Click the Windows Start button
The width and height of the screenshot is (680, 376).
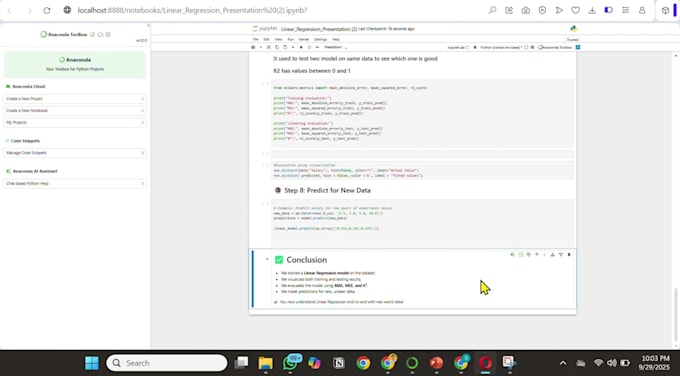(92, 363)
